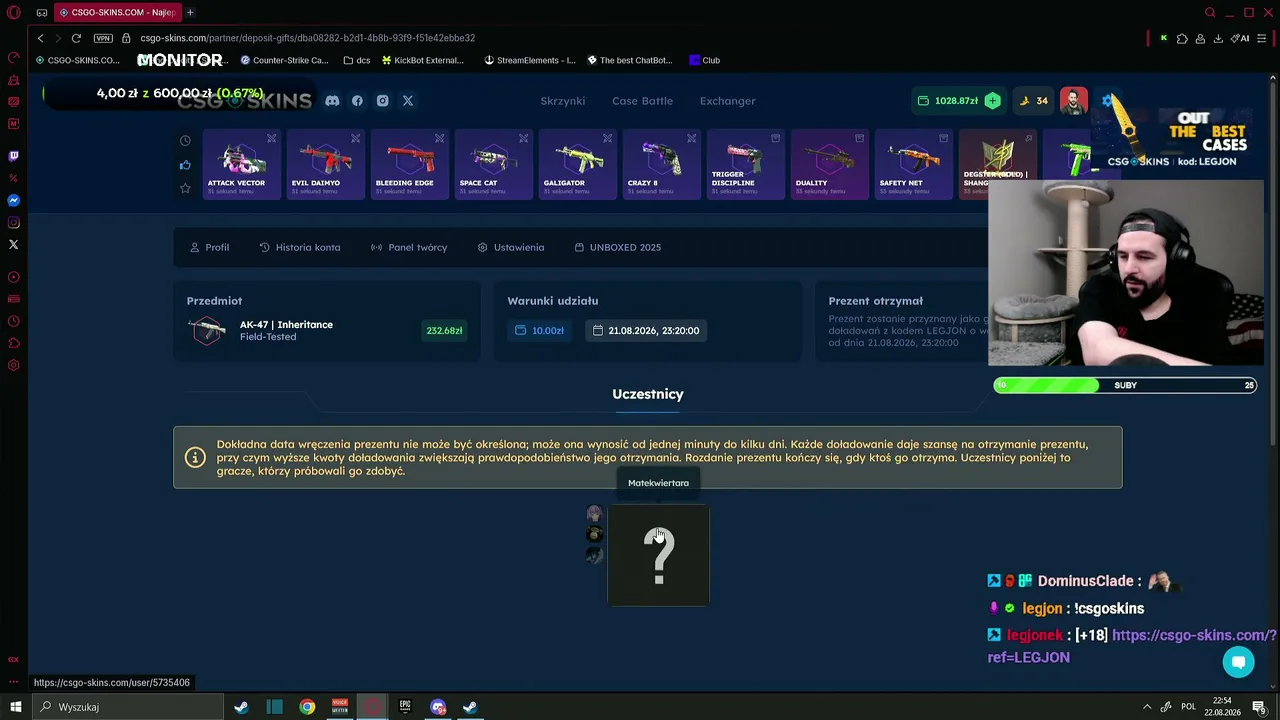1280x720 pixels.
Task: Reload the page with the refresh icon
Action: pyautogui.click(x=76, y=38)
